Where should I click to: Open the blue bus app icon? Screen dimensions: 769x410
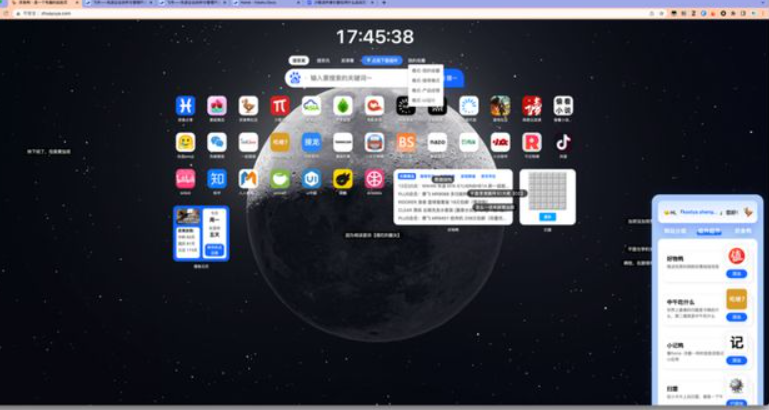click(x=374, y=142)
